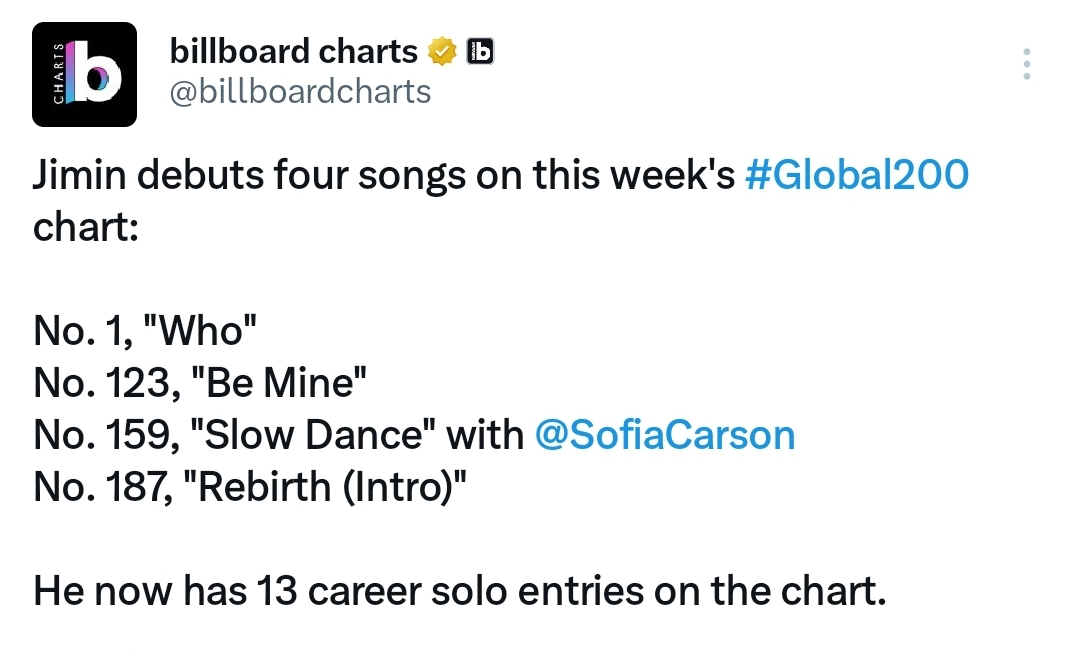Click the word "chart:" on second line
Image resolution: width=1080 pixels, height=654 pixels.
coord(86,227)
